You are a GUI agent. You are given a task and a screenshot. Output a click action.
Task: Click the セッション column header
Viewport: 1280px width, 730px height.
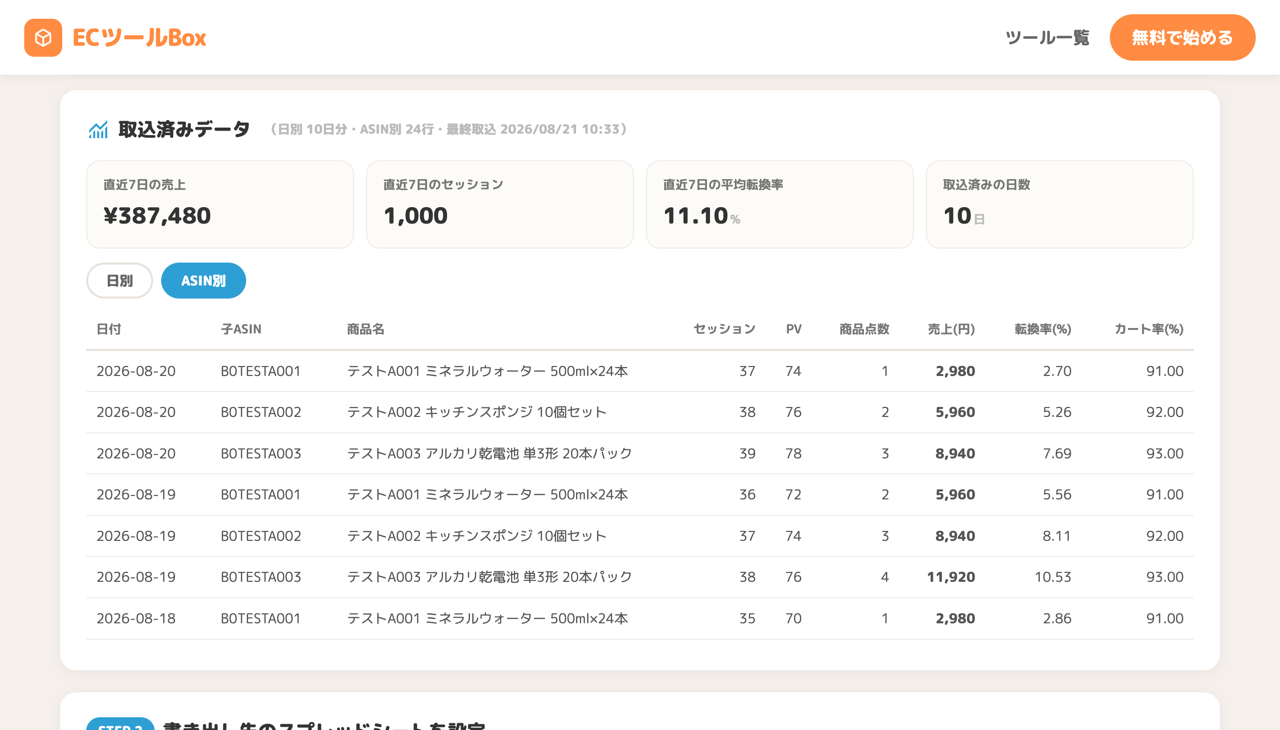point(724,329)
